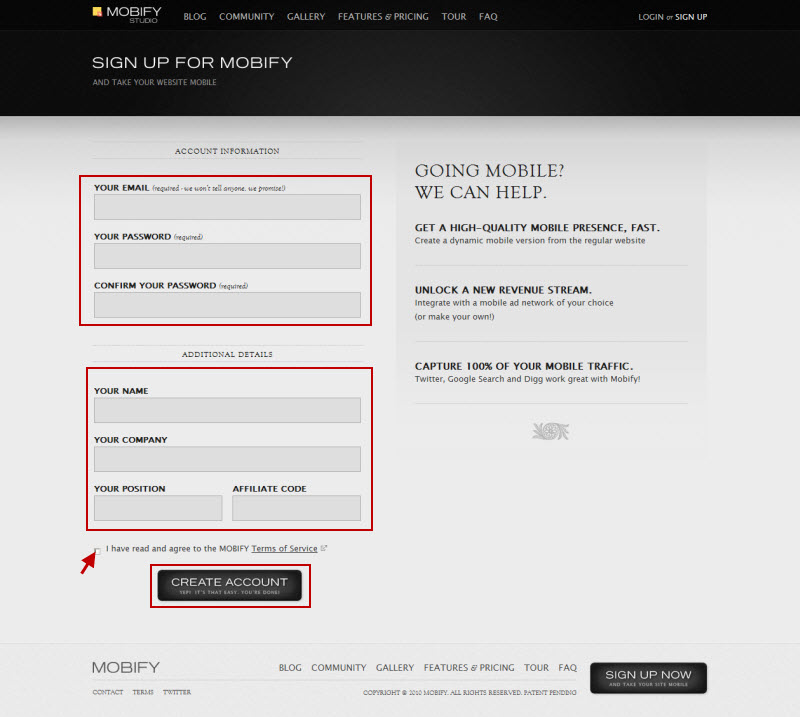Go to Gallery in the header navigation
This screenshot has width=800, height=717.
tap(306, 17)
